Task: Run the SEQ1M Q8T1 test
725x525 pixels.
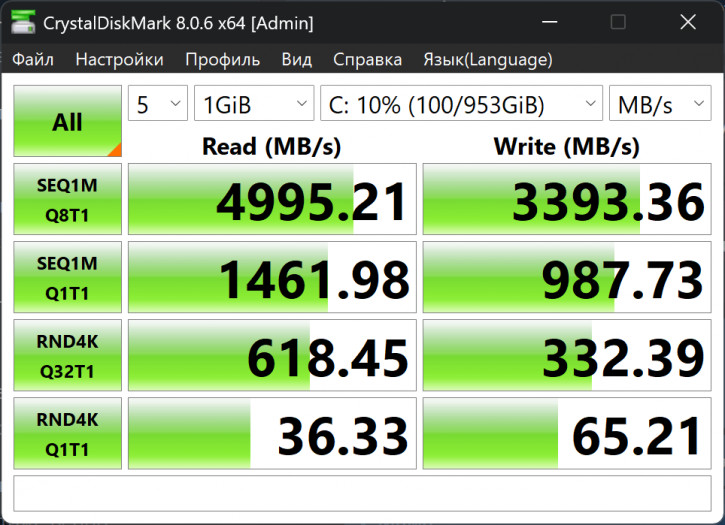Action: (68, 199)
